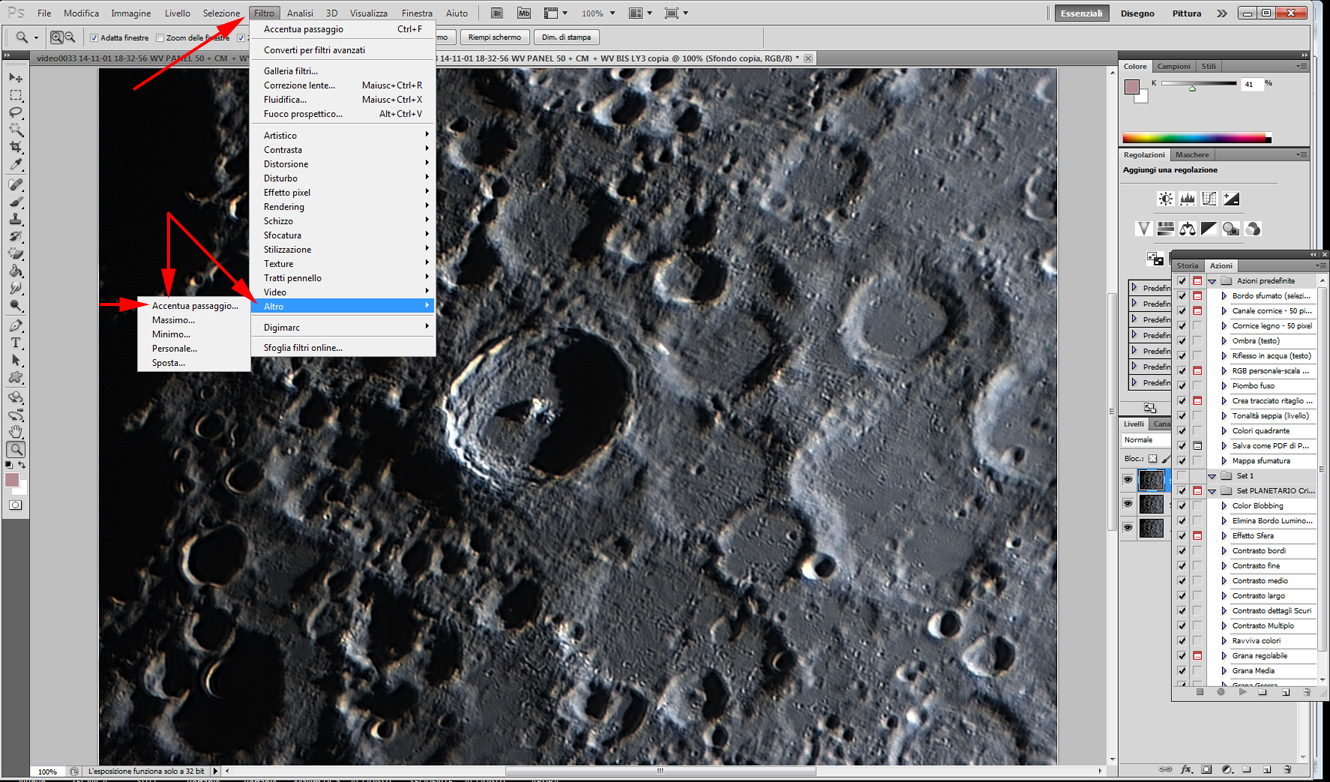1330x782 pixels.
Task: Play the selected action
Action: point(1242,692)
